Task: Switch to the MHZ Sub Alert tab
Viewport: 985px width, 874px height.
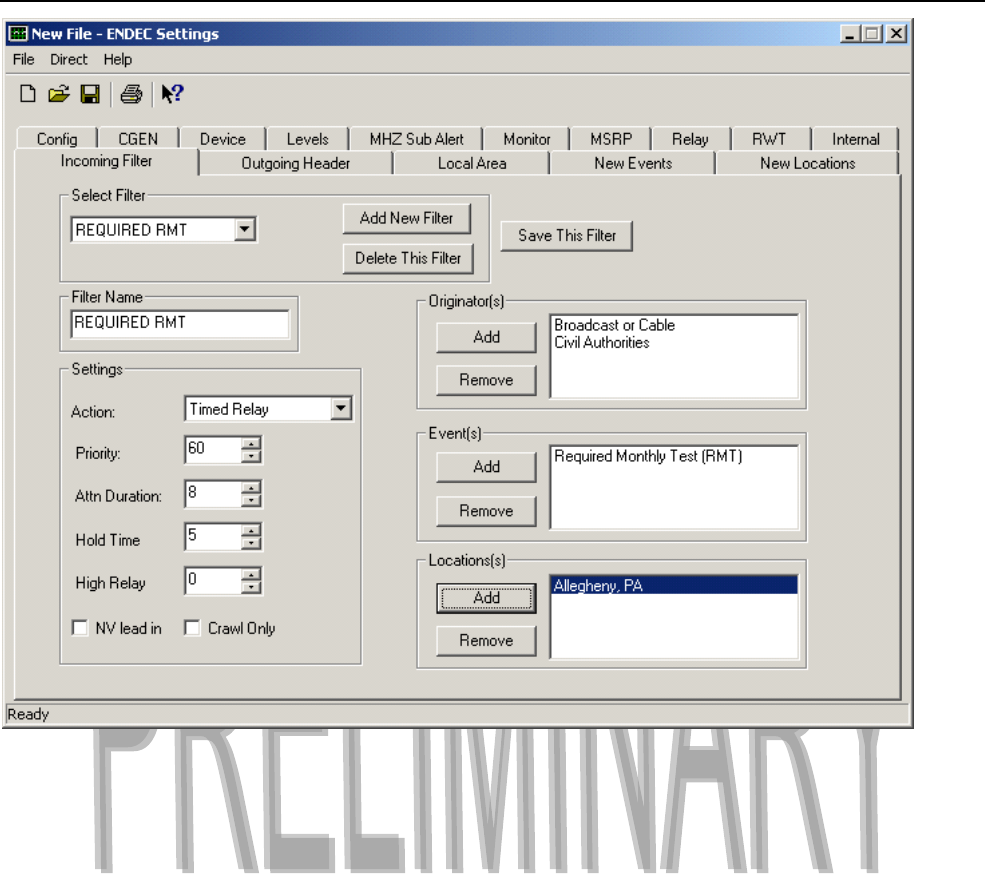Action: [416, 139]
